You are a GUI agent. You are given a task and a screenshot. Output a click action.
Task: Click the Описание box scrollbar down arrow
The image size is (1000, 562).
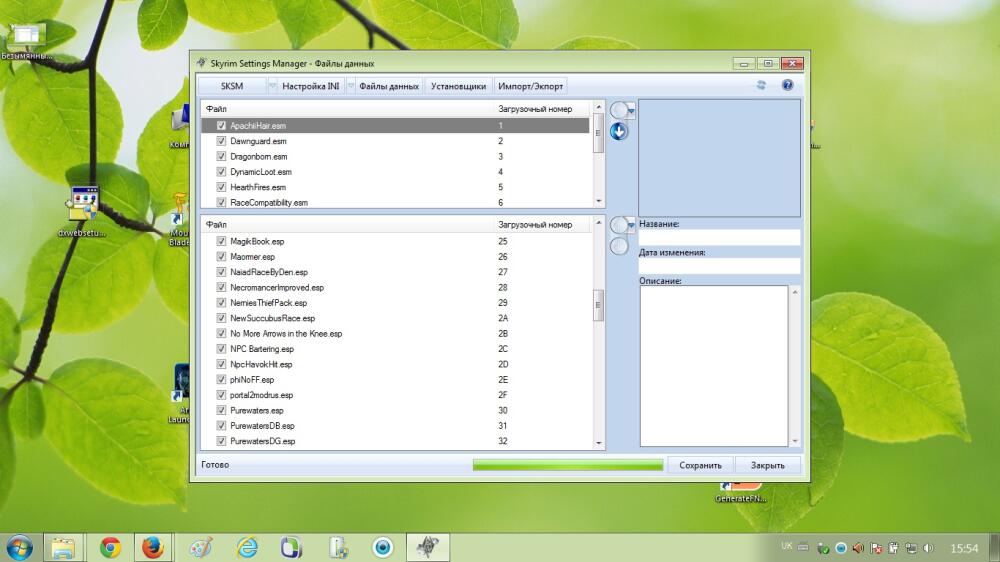coord(795,441)
